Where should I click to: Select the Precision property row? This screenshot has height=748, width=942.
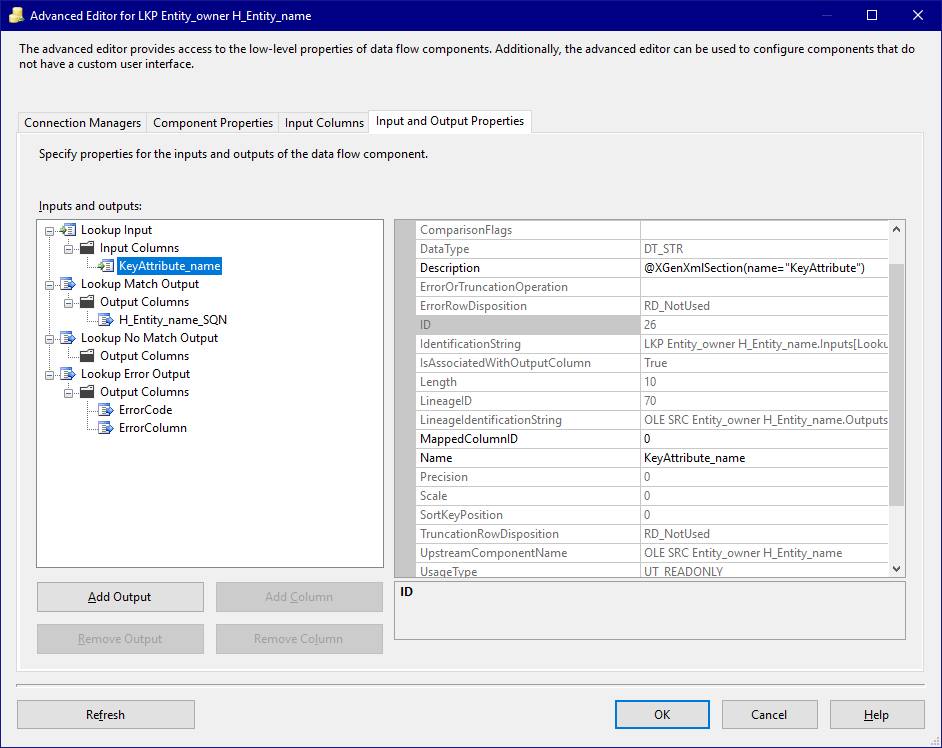point(652,476)
